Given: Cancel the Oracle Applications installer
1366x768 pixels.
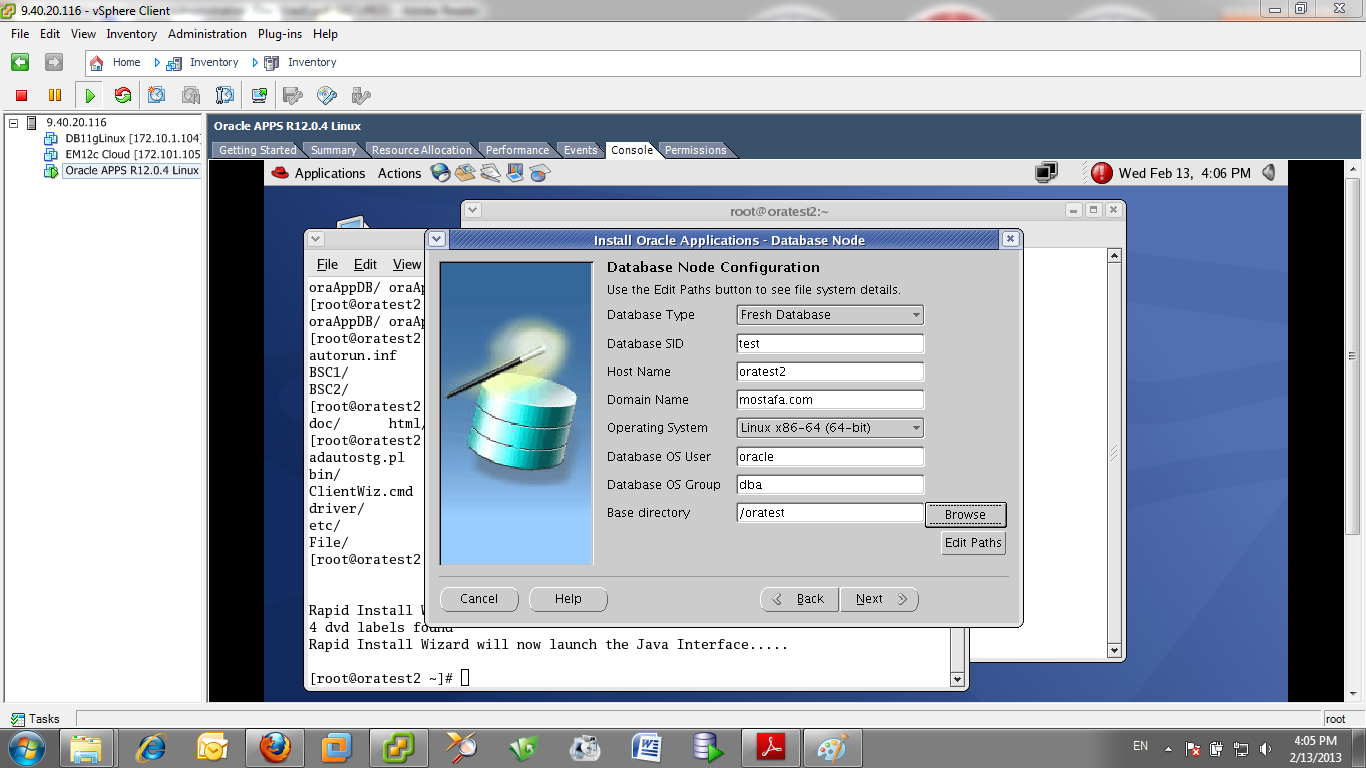Looking at the screenshot, I should coord(479,599).
